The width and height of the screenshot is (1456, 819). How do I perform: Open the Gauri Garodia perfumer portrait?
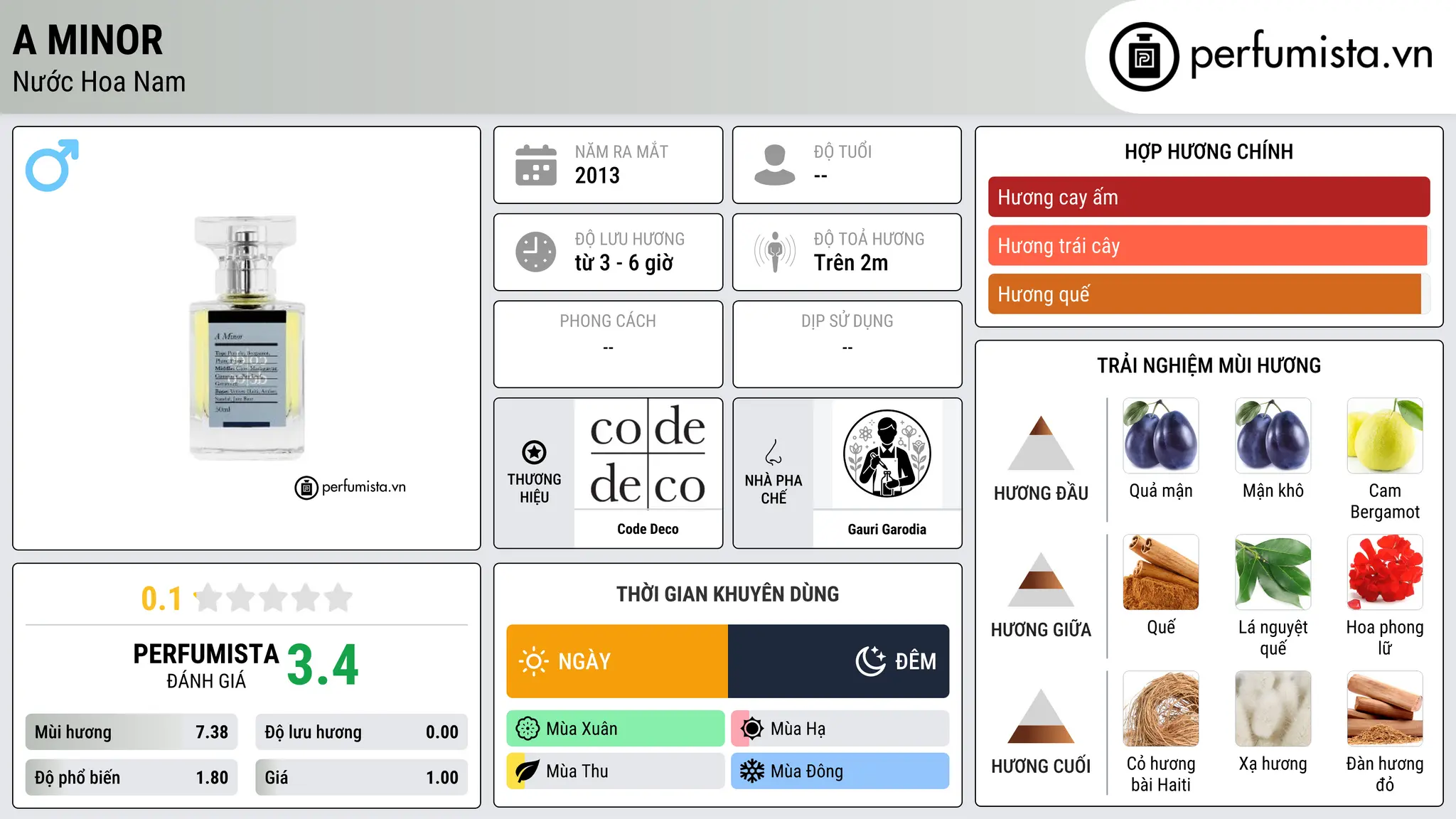pyautogui.click(x=887, y=454)
